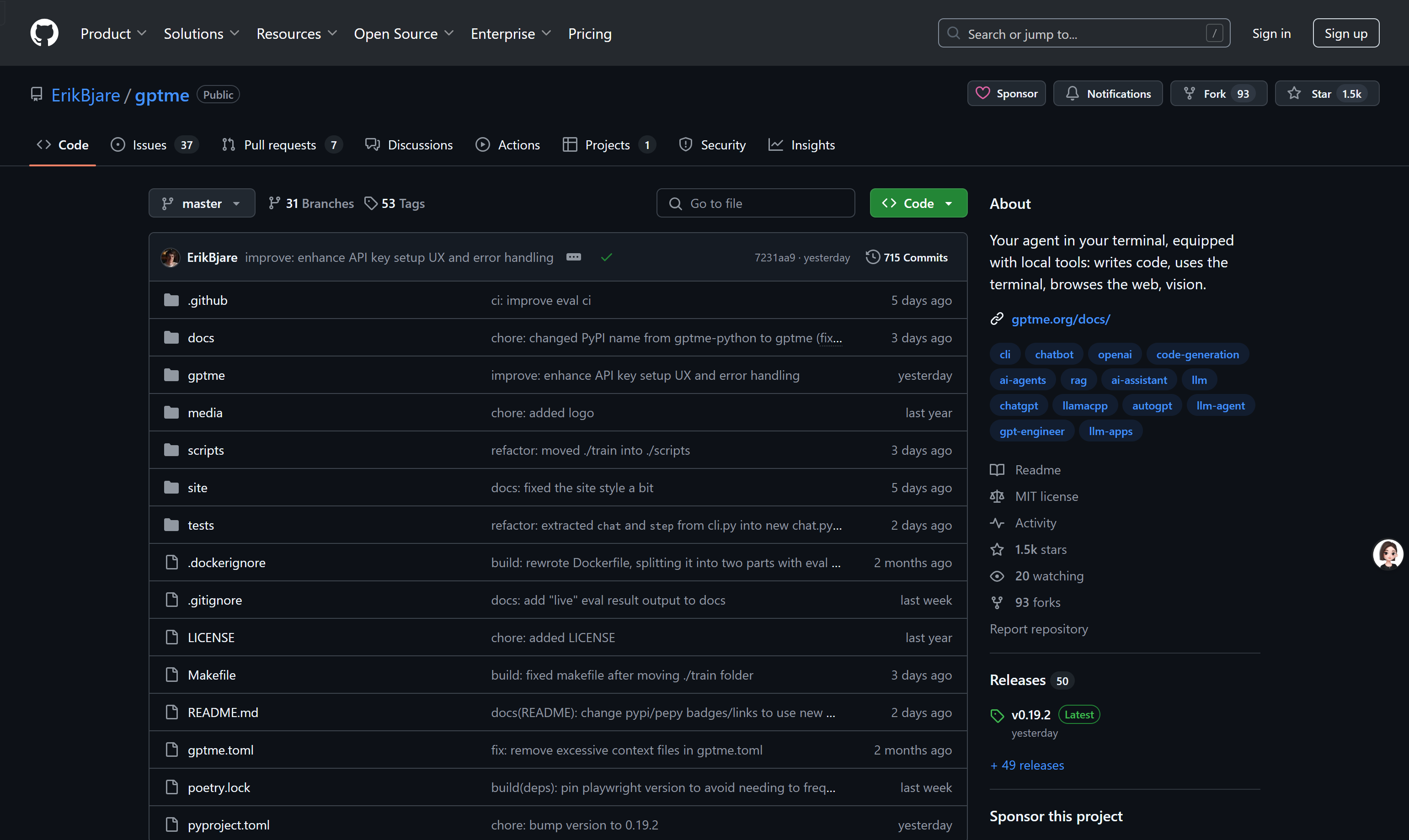The width and height of the screenshot is (1409, 840).
Task: Open the docs folder
Action: [x=200, y=337]
